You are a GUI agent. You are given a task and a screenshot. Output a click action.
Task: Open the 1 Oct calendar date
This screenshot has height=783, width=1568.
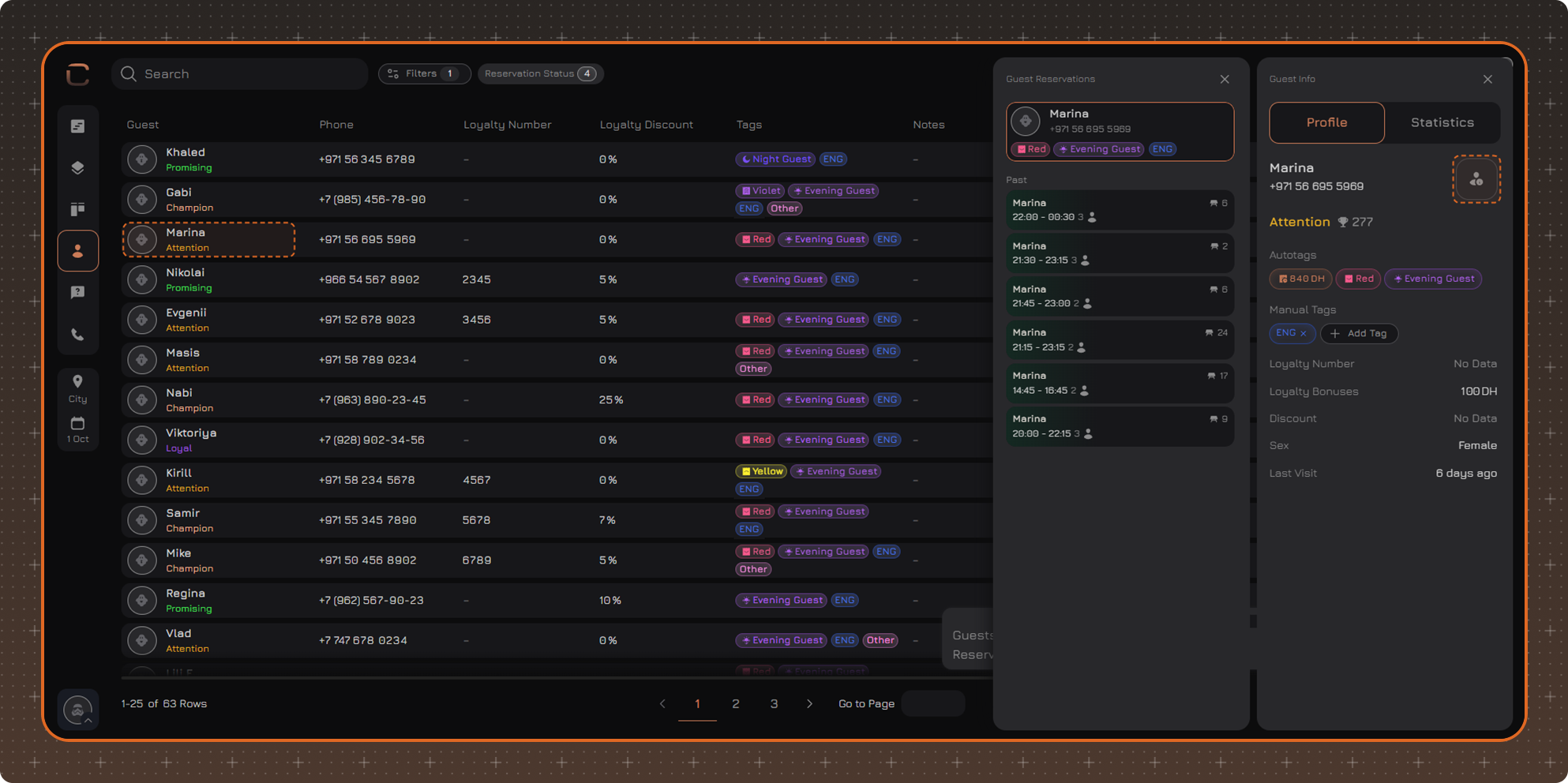(x=77, y=429)
